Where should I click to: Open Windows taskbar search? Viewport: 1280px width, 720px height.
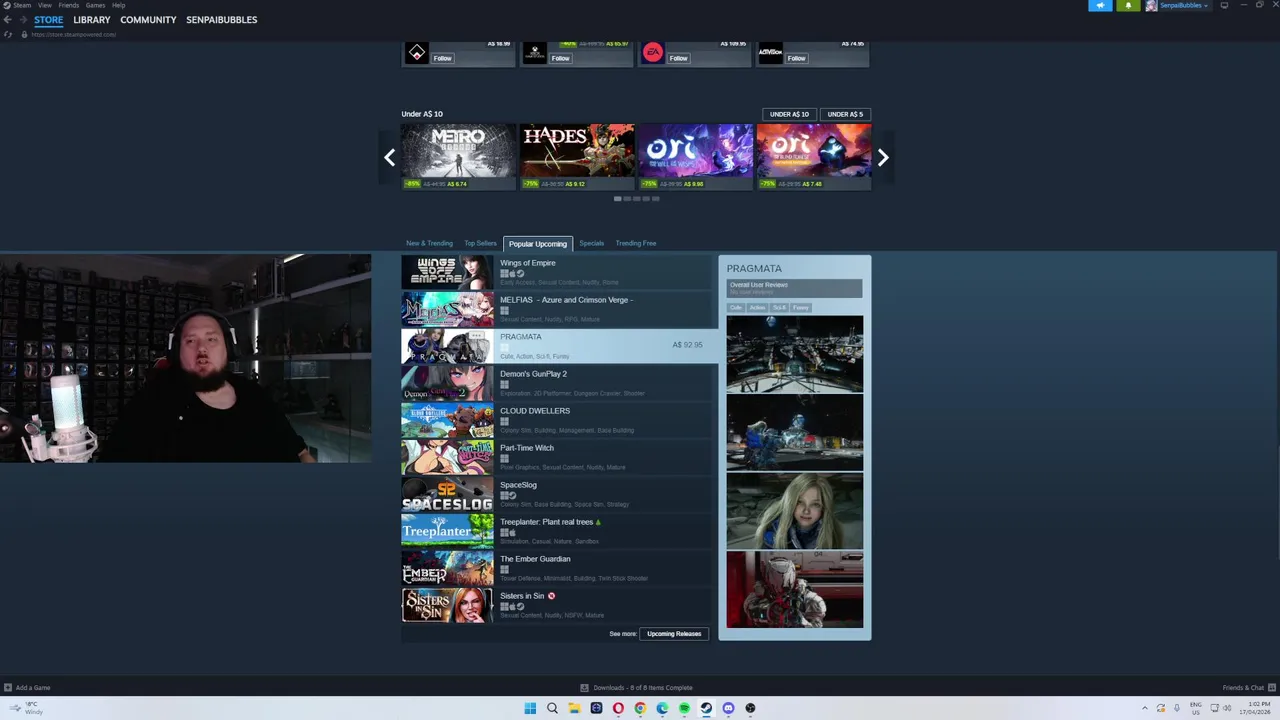(552, 708)
